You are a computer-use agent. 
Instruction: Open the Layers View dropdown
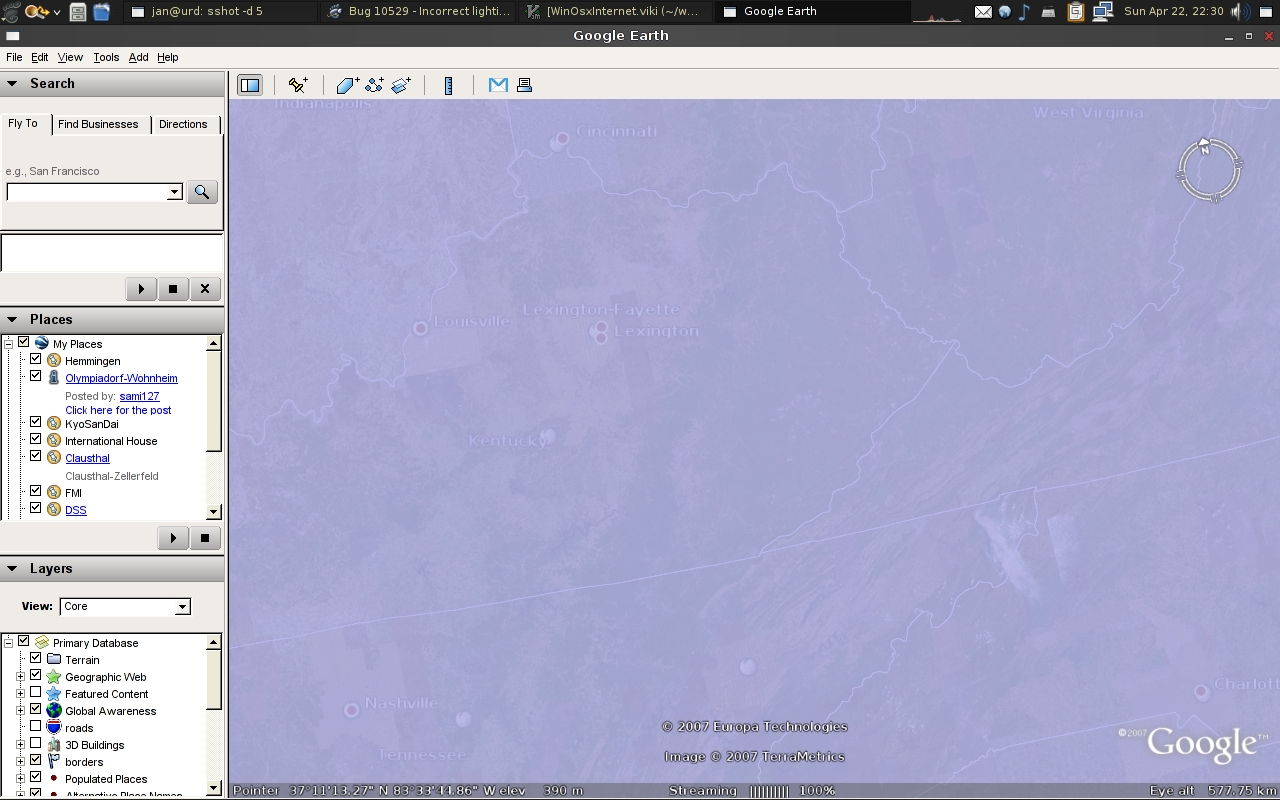tap(125, 606)
